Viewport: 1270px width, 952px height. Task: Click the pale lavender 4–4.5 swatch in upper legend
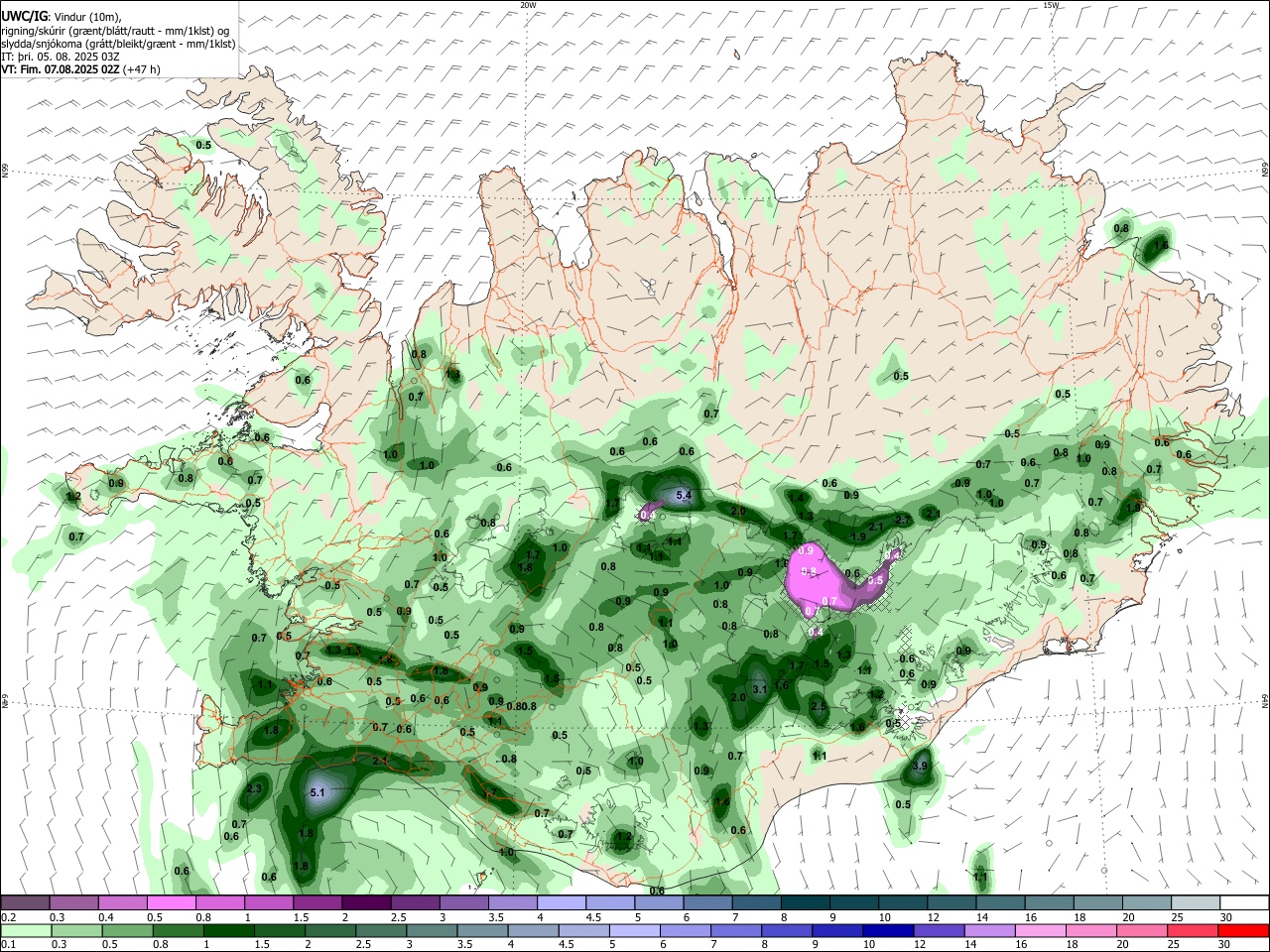tap(562, 903)
